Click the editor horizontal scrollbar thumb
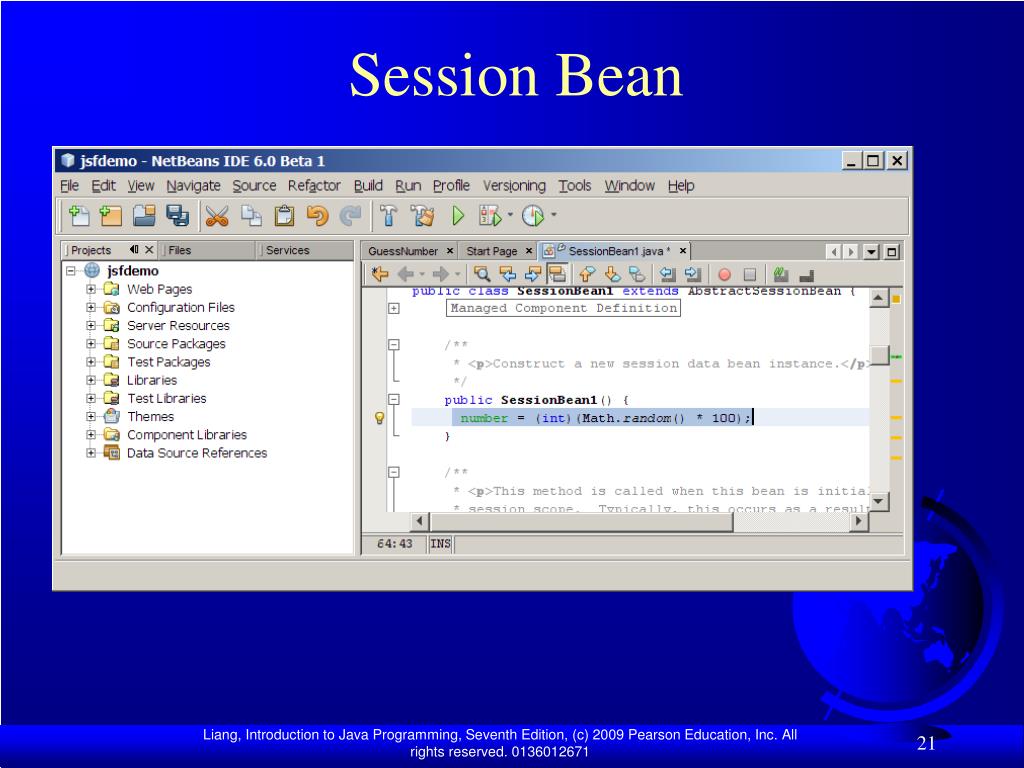The image size is (1024, 768). point(581,521)
